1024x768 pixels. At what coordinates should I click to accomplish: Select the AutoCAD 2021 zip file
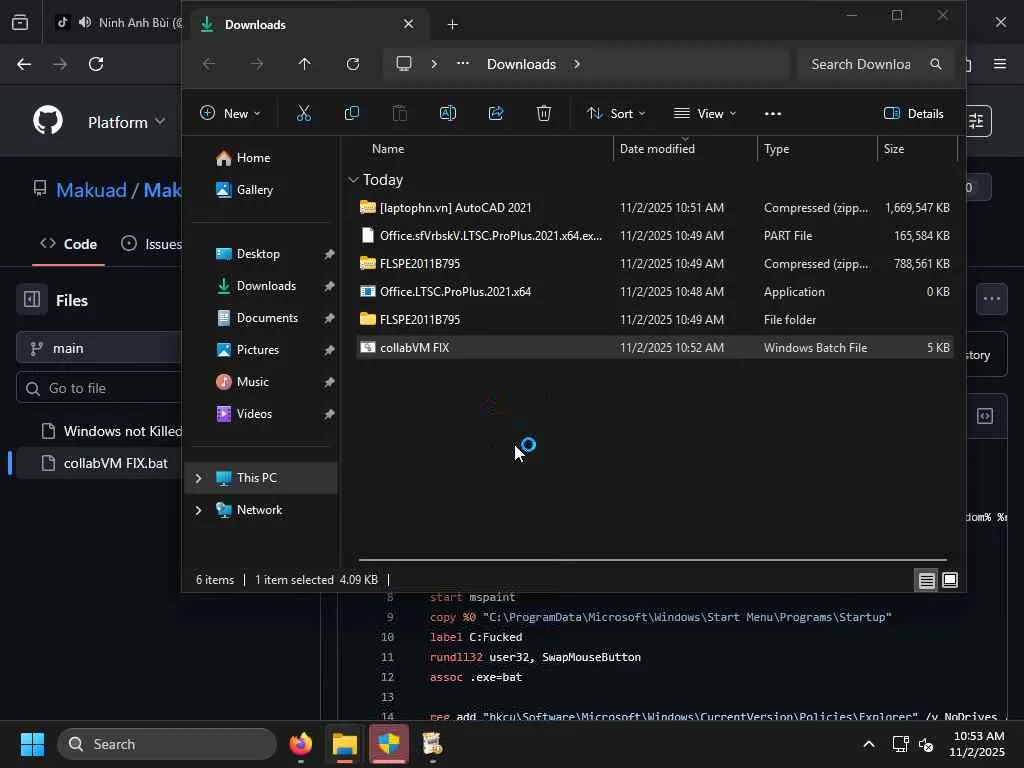click(x=655, y=208)
